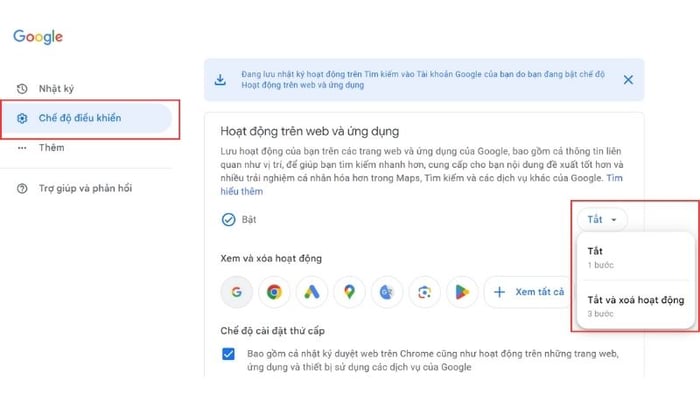Click the Google logo
This screenshot has height=393, width=700.
[x=38, y=37]
